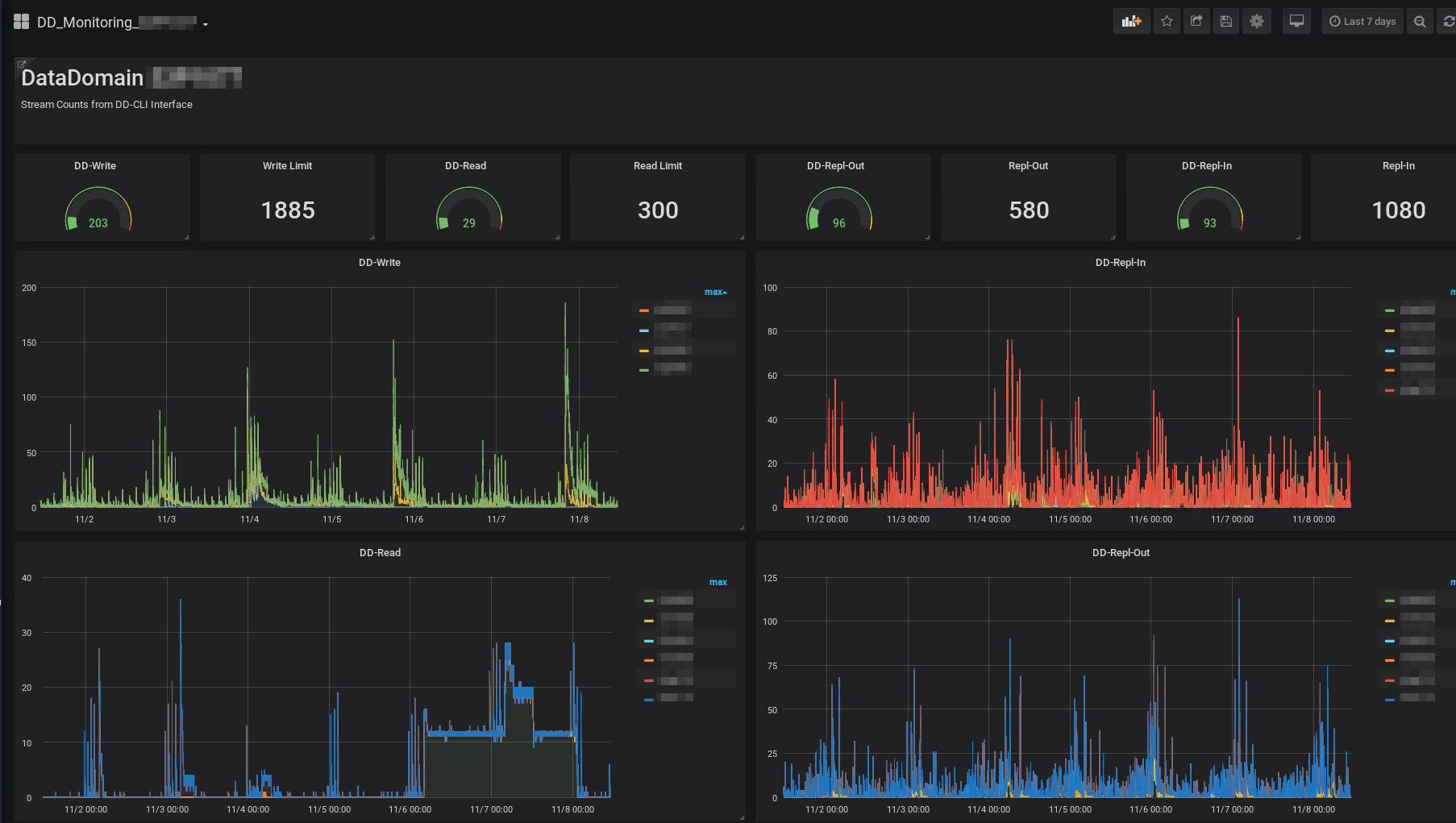Viewport: 1456px width, 823px height.
Task: Open DD-Repl-Out graph panel title menu
Action: [x=1121, y=553]
